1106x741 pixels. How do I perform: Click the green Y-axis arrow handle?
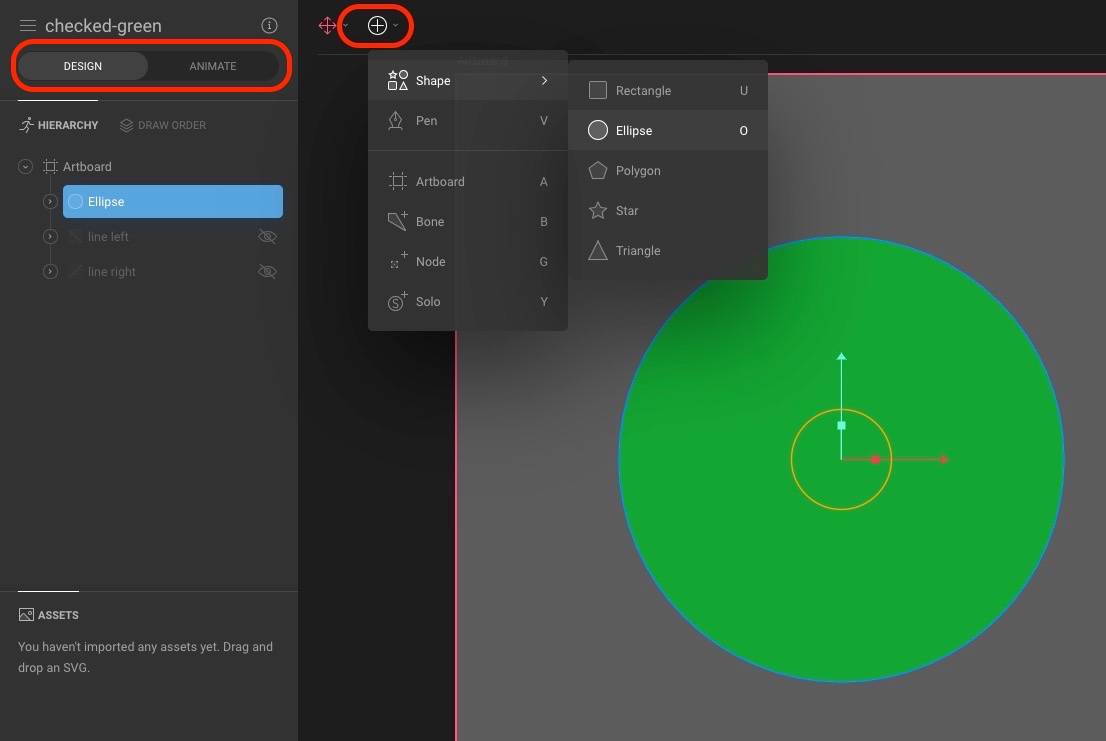pyautogui.click(x=841, y=357)
